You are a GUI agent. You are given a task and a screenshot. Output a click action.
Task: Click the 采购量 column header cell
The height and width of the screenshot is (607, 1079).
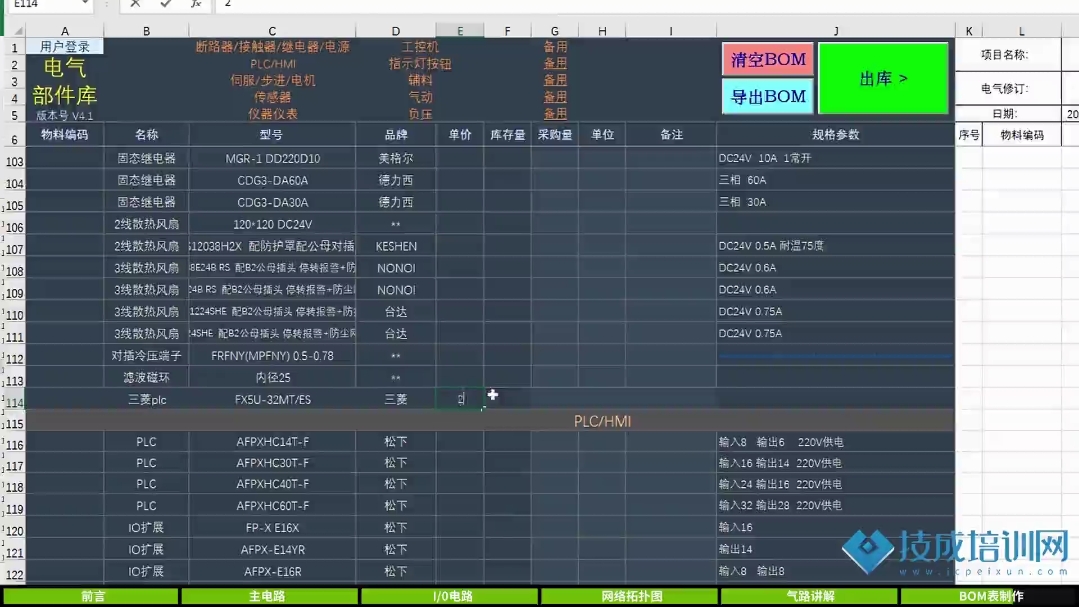(555, 135)
